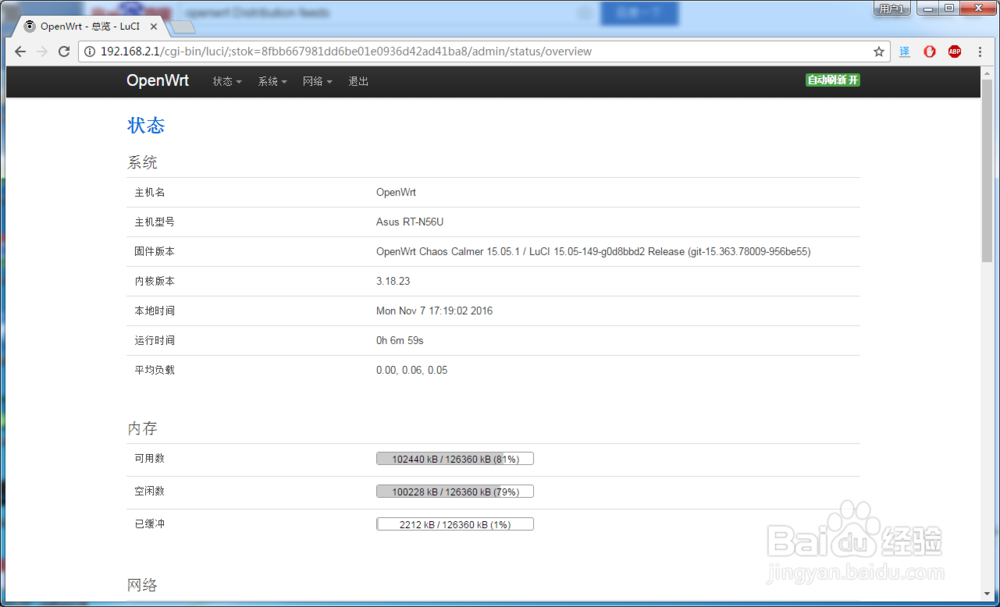
Task: Click the page vertical scrollbar thumb
Action: tap(987, 170)
